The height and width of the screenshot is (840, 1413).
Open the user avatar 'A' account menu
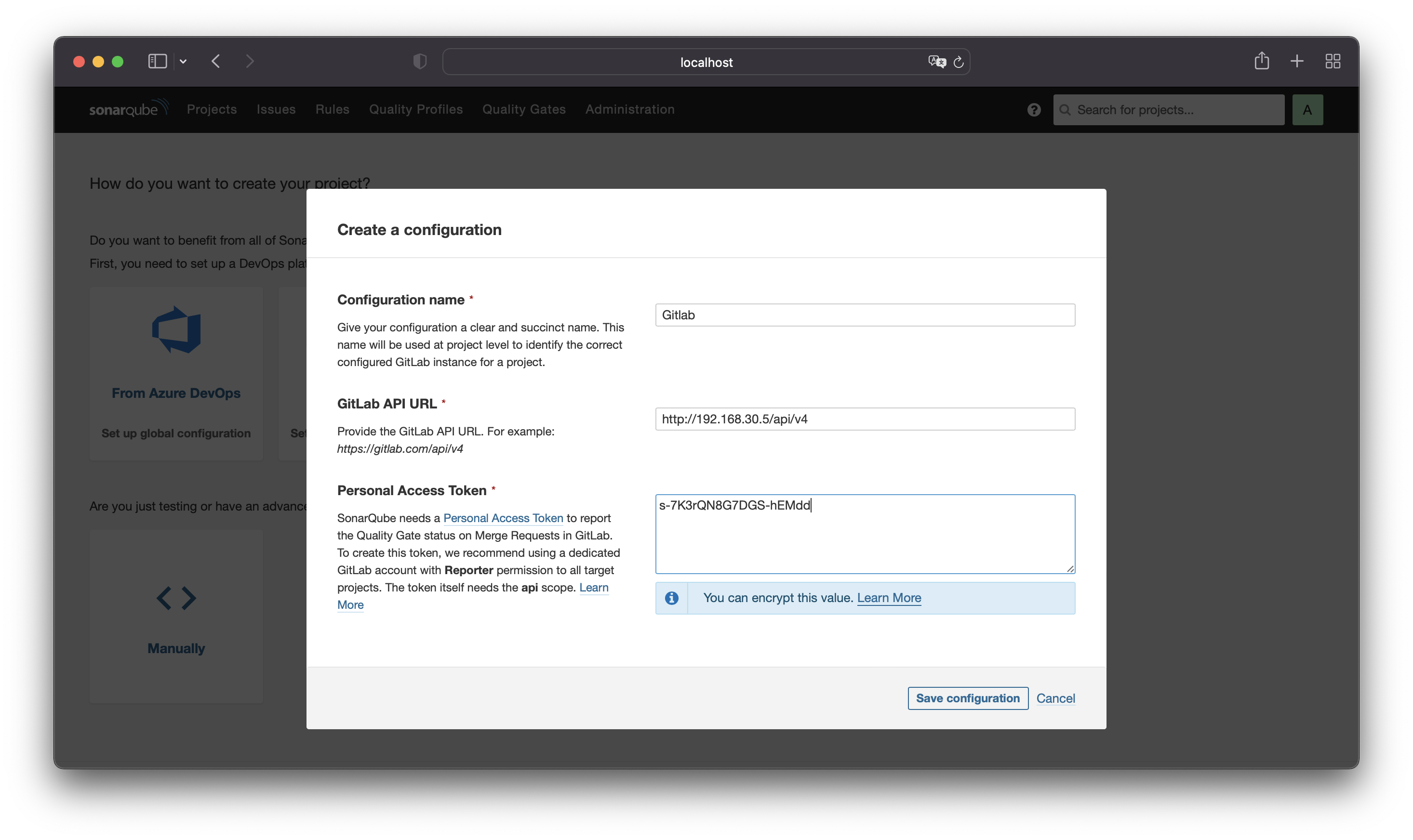(1307, 110)
